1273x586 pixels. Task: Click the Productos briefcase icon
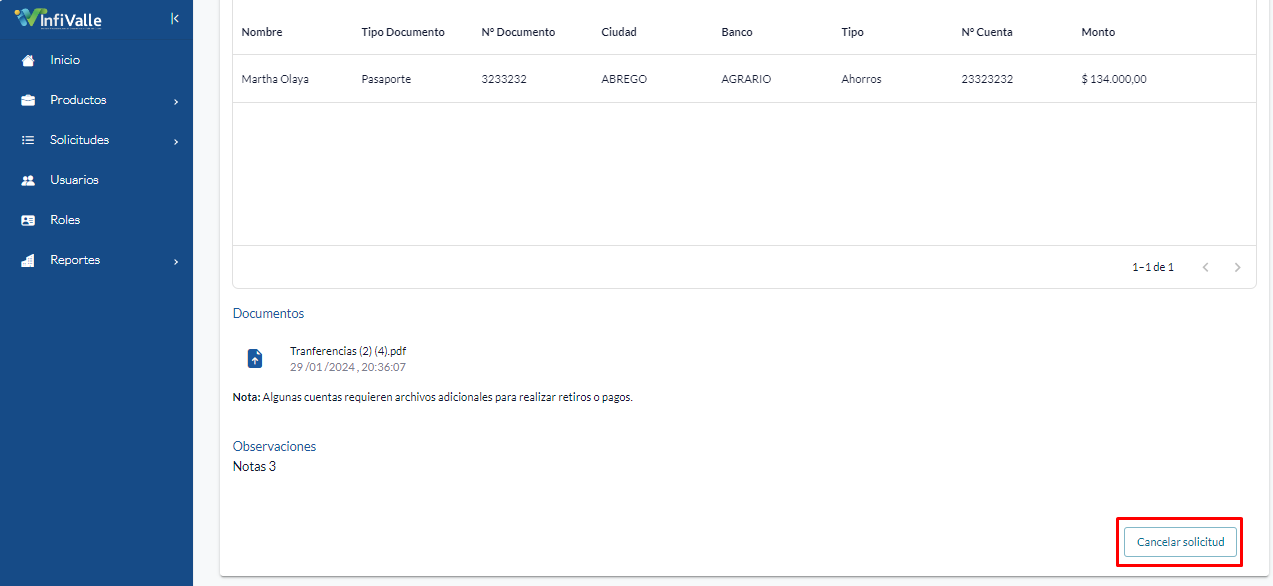(28, 100)
